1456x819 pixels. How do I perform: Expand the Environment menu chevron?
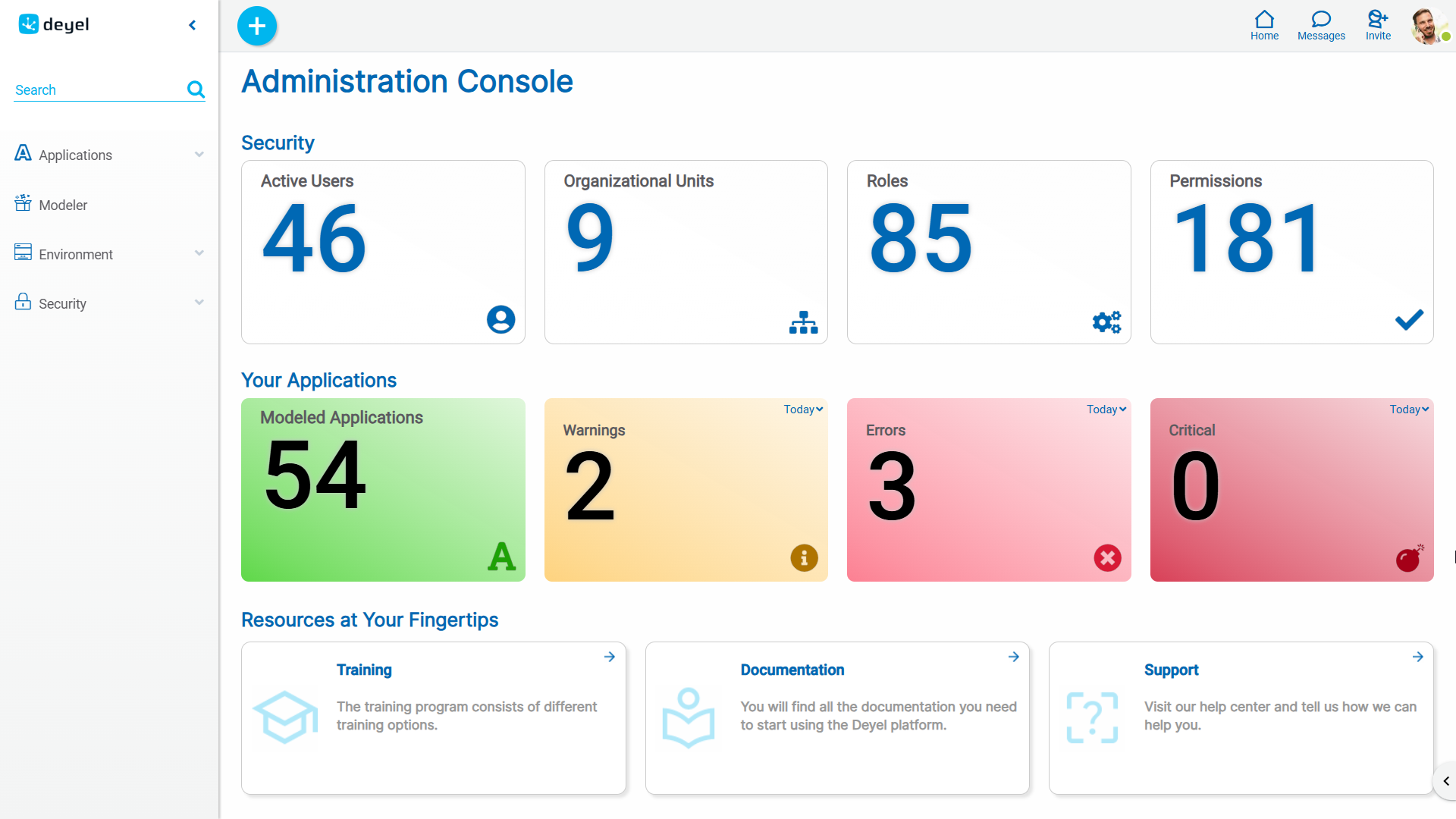click(x=199, y=253)
